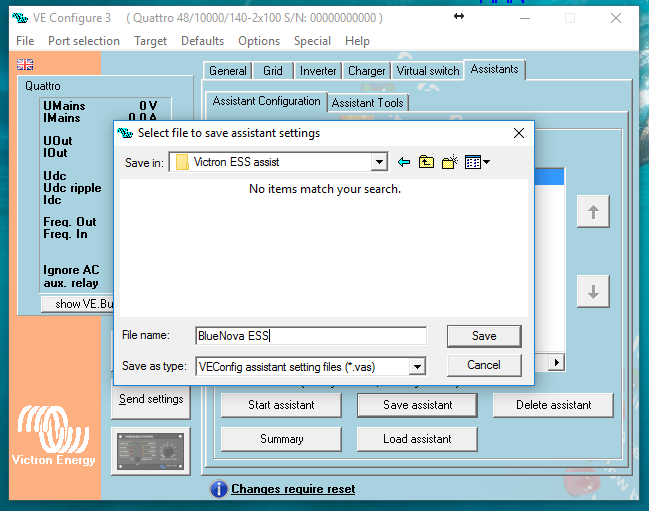The height and width of the screenshot is (511, 649).
Task: Close the save assistant settings dialog
Action: 519,133
